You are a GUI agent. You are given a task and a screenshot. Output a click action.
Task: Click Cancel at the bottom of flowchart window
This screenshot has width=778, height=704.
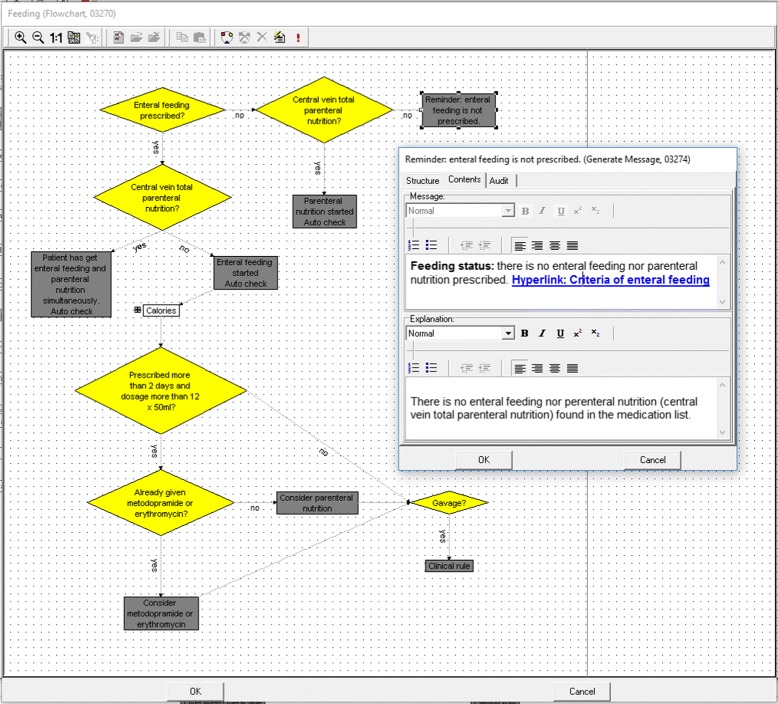[x=582, y=691]
